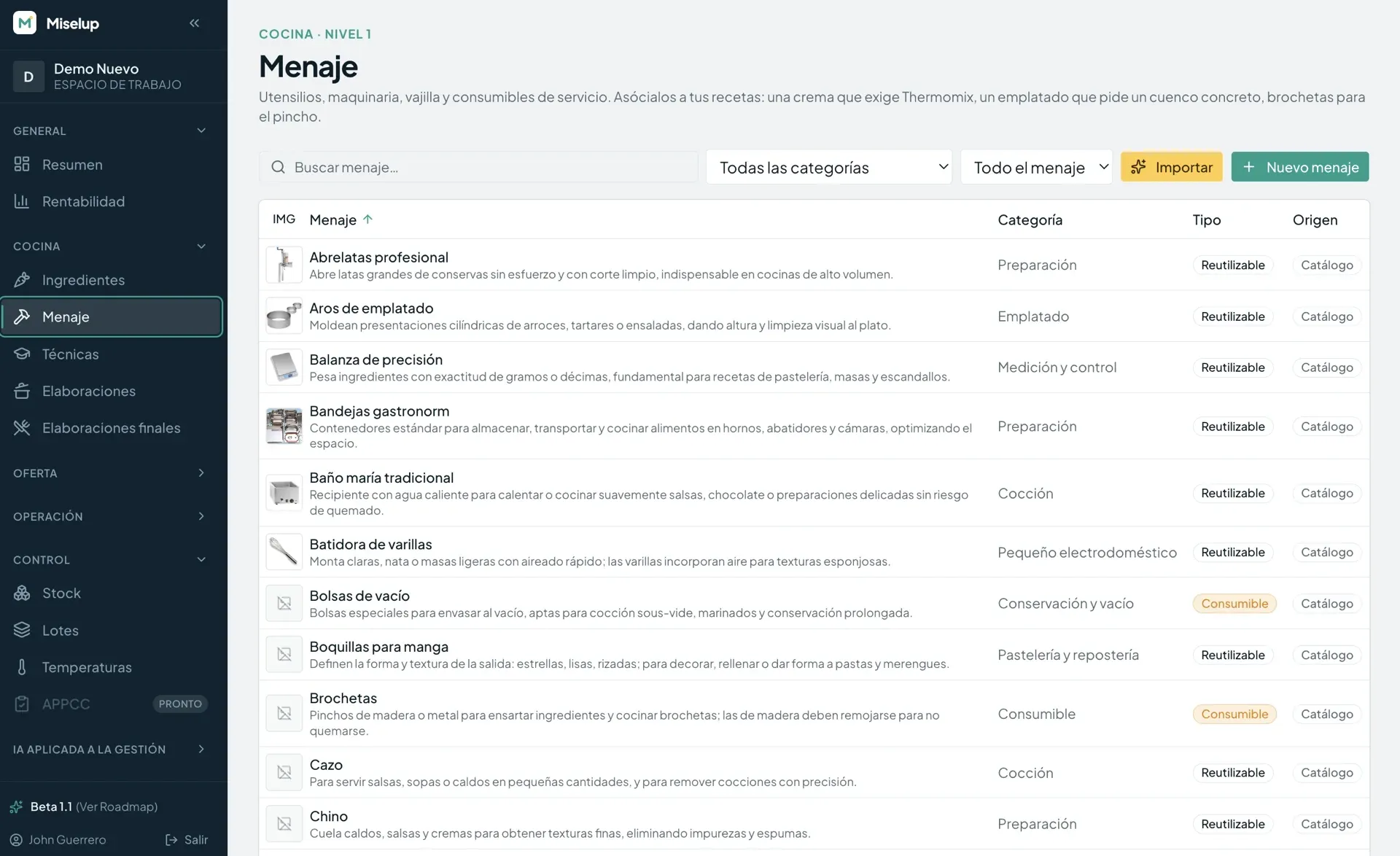1400x856 pixels.
Task: Open Todas las categorías dropdown
Action: (x=828, y=167)
